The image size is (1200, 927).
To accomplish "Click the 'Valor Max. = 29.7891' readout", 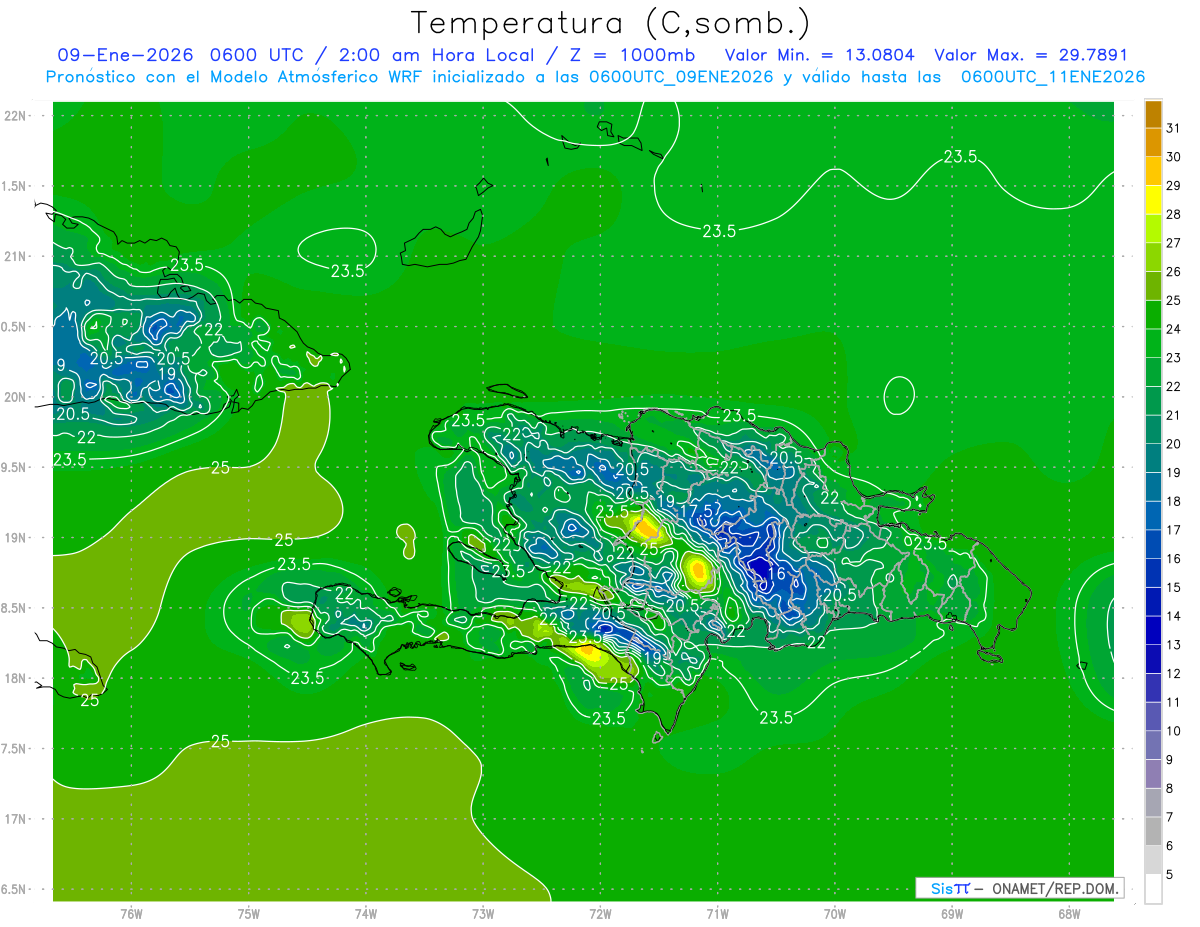I will [1030, 55].
